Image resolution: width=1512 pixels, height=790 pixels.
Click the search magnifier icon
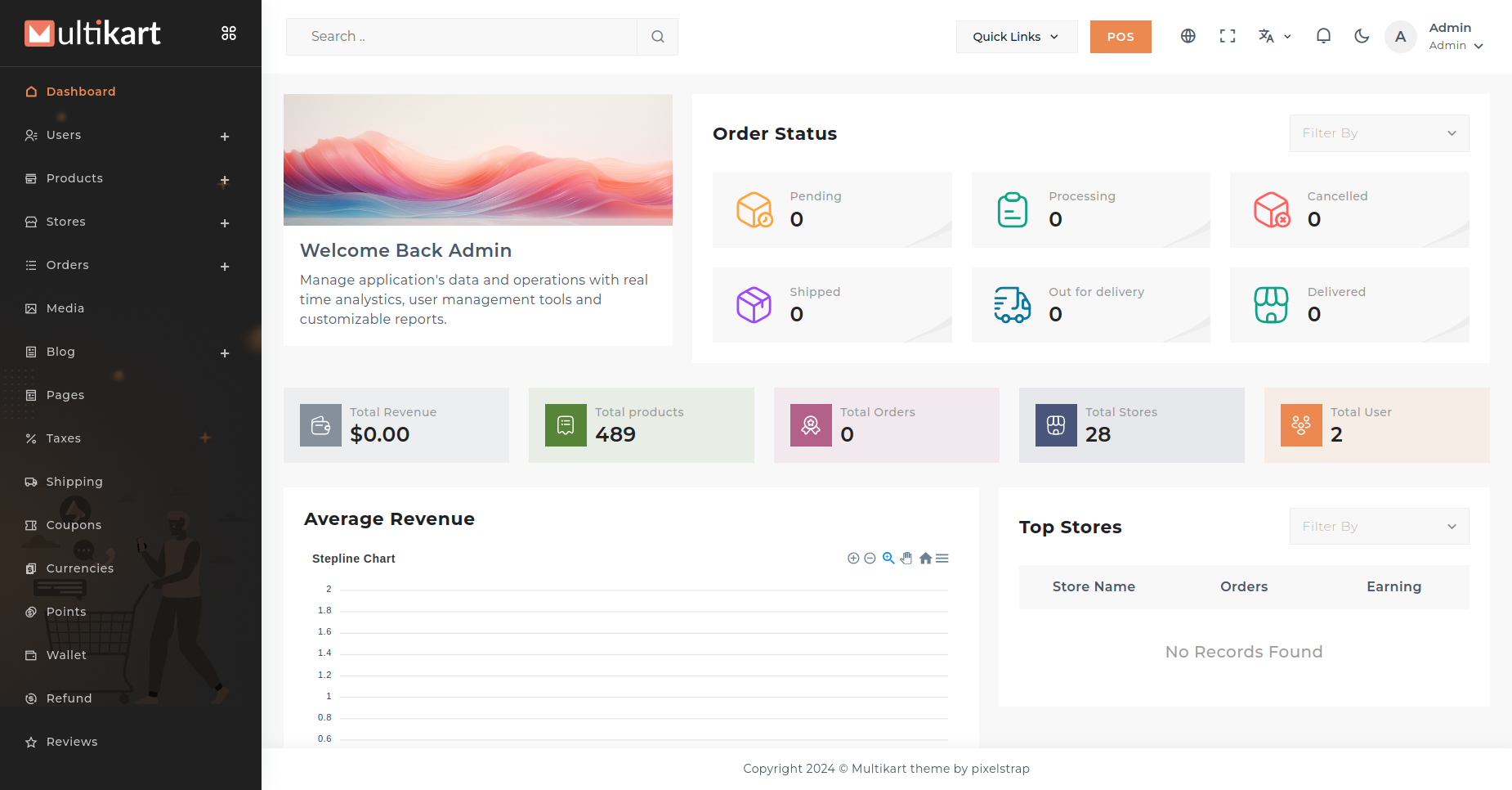click(x=657, y=37)
